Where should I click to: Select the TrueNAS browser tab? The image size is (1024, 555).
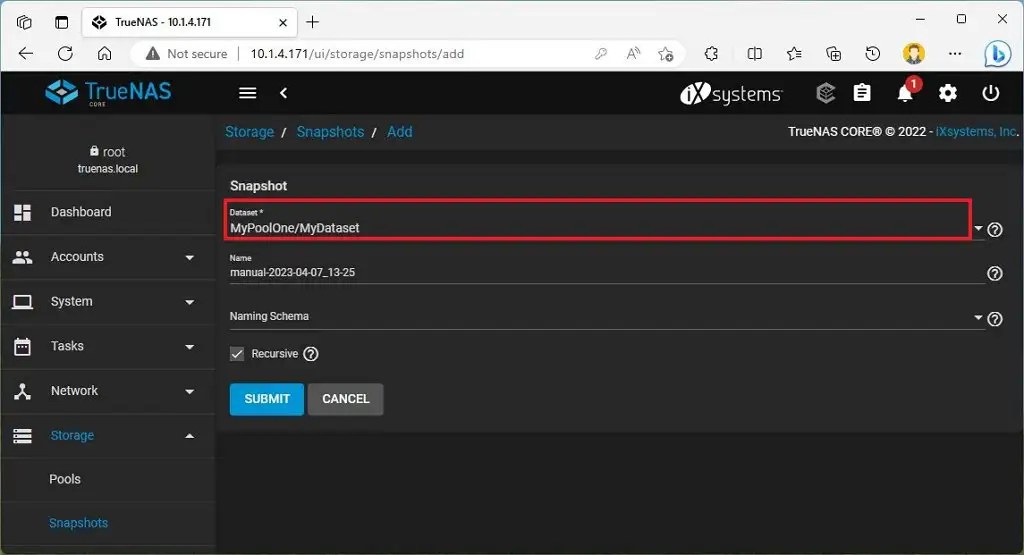(189, 22)
